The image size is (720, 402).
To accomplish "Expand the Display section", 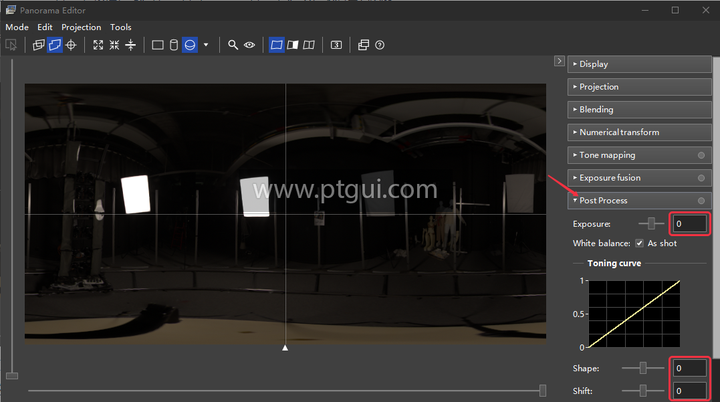I will tap(639, 64).
